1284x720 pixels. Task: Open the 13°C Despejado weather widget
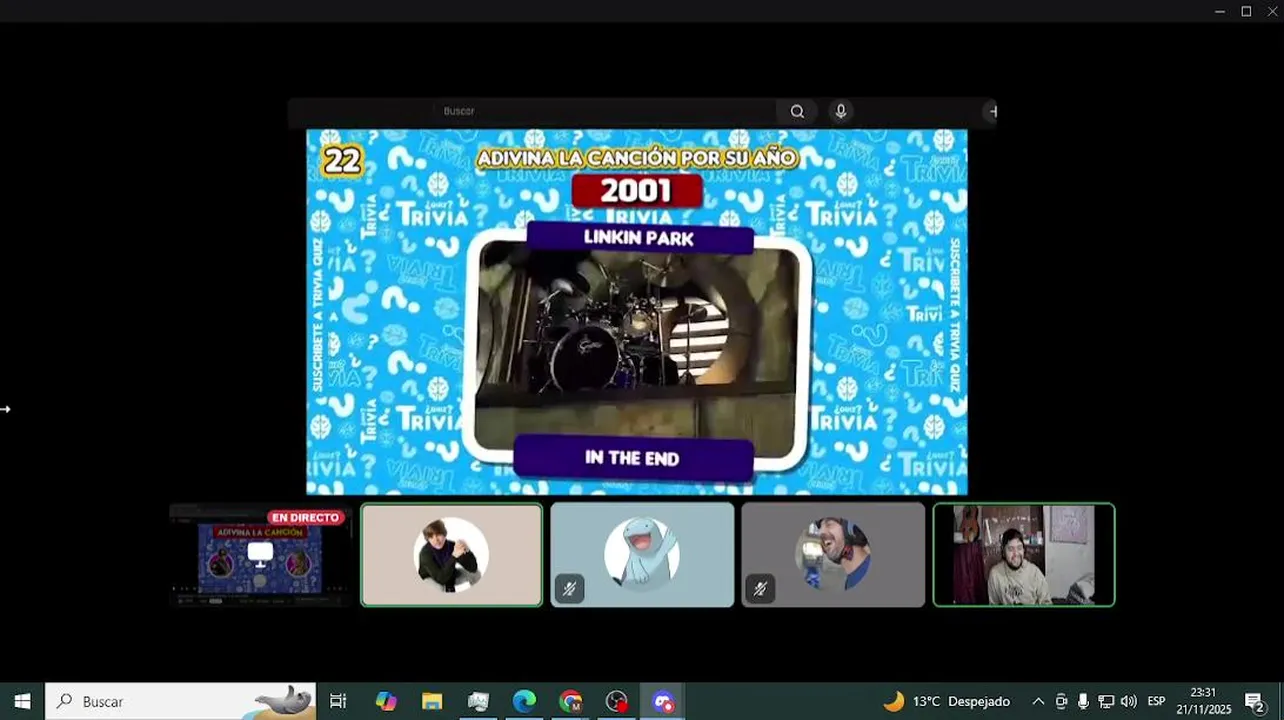(947, 701)
